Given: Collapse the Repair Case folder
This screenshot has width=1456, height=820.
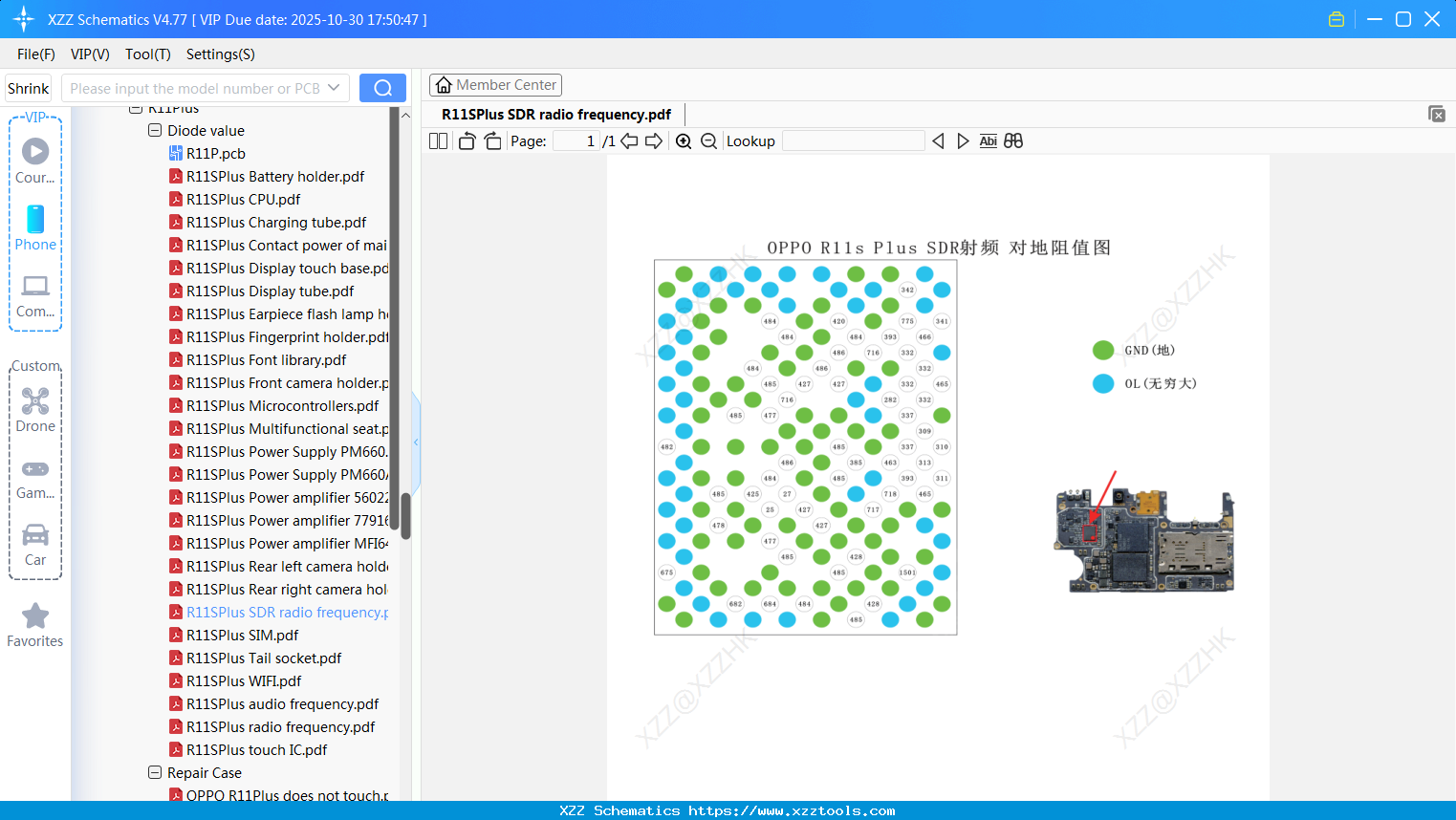Looking at the screenshot, I should (x=155, y=772).
